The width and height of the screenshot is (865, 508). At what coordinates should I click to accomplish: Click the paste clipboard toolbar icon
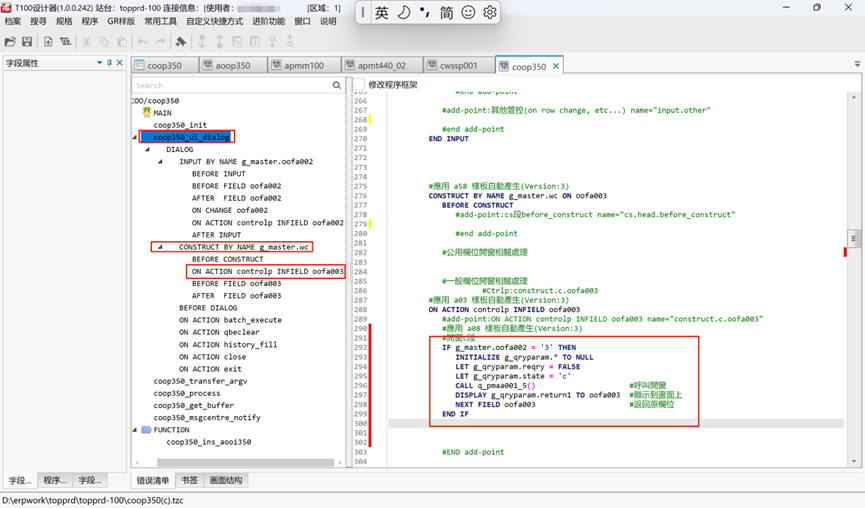click(x=122, y=41)
